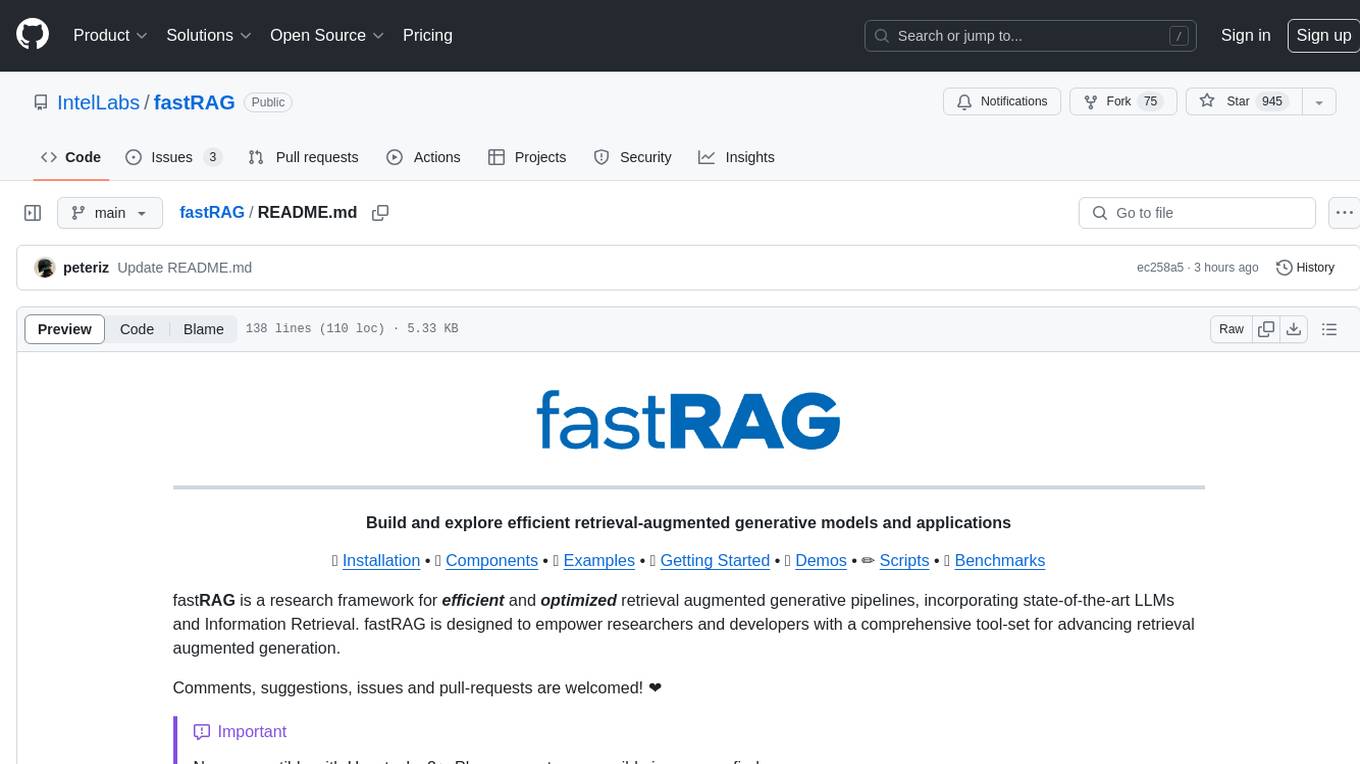Open the IntelLabs organization page
Image resolution: width=1360 pixels, height=764 pixels.
pyautogui.click(x=99, y=102)
